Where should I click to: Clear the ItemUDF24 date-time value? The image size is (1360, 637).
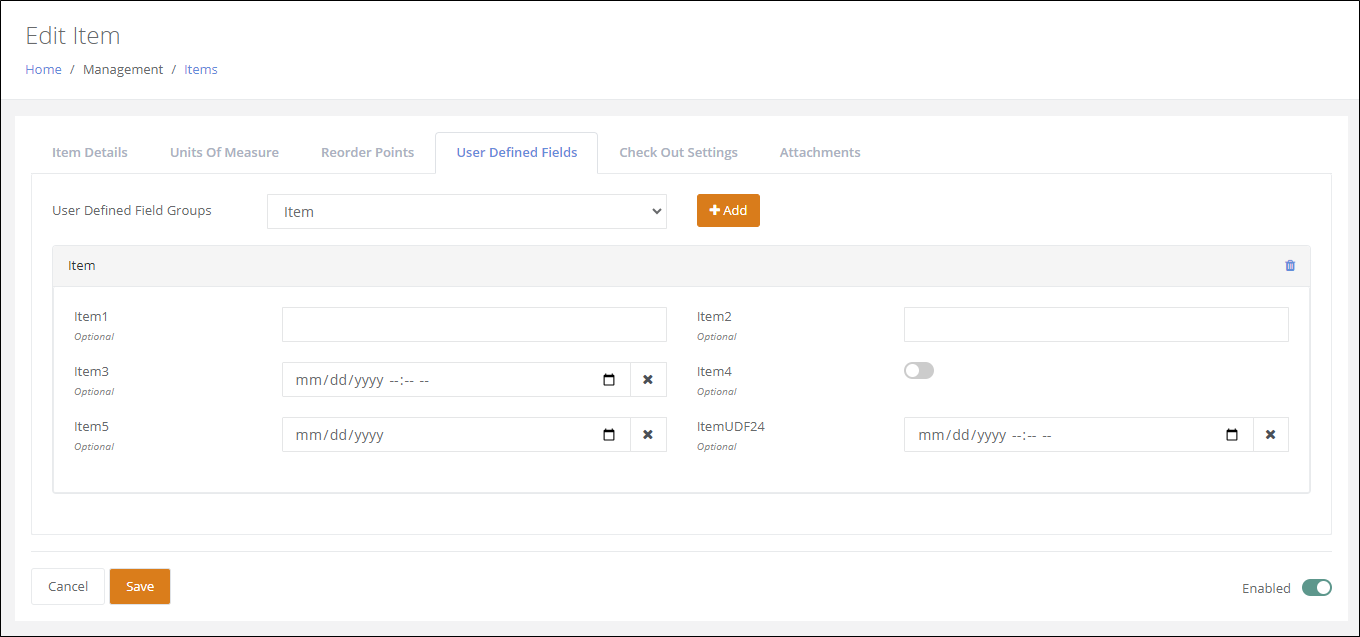point(1271,435)
